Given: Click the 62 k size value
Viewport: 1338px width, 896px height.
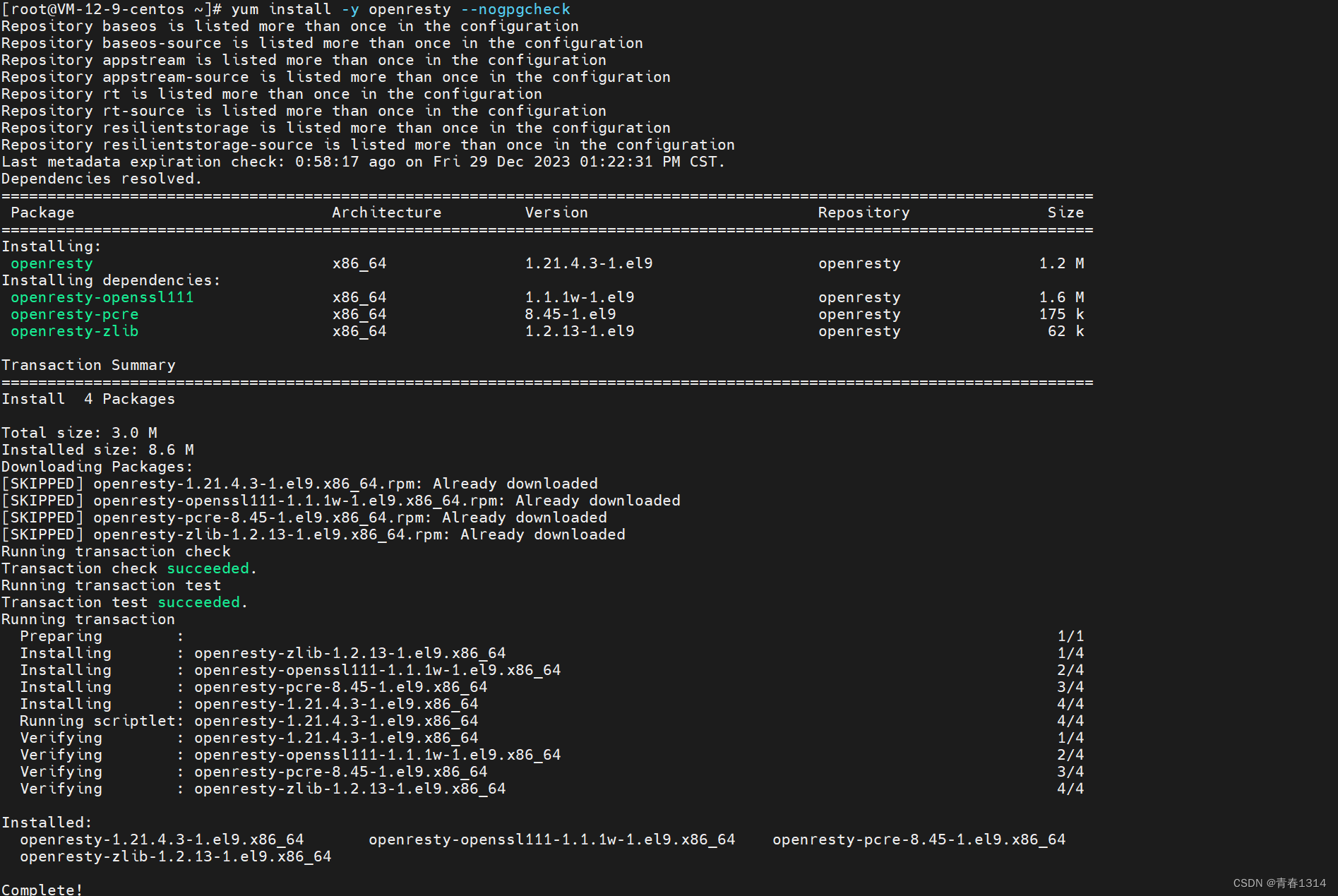Looking at the screenshot, I should click(x=1066, y=331).
